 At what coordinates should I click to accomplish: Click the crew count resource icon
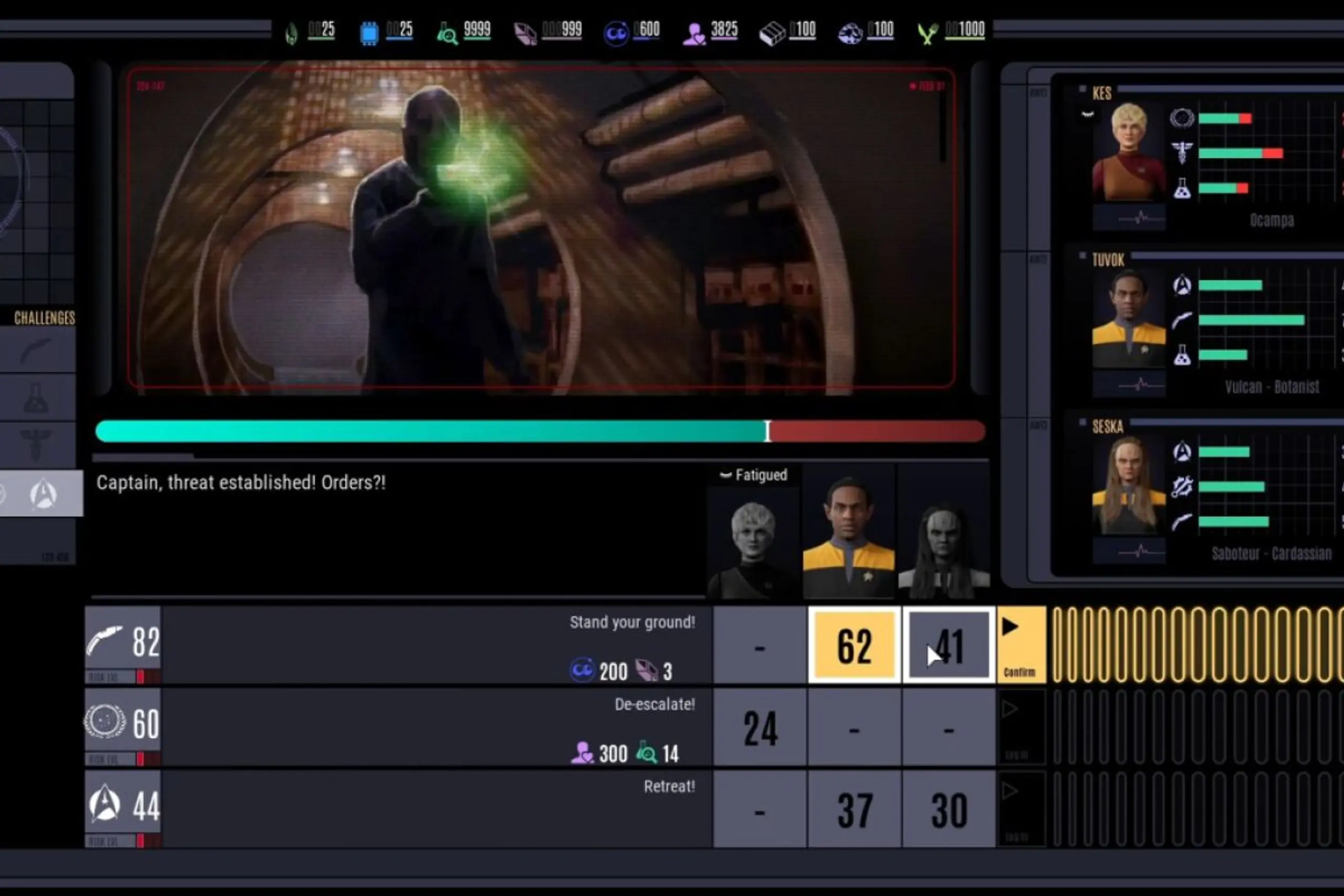(694, 33)
